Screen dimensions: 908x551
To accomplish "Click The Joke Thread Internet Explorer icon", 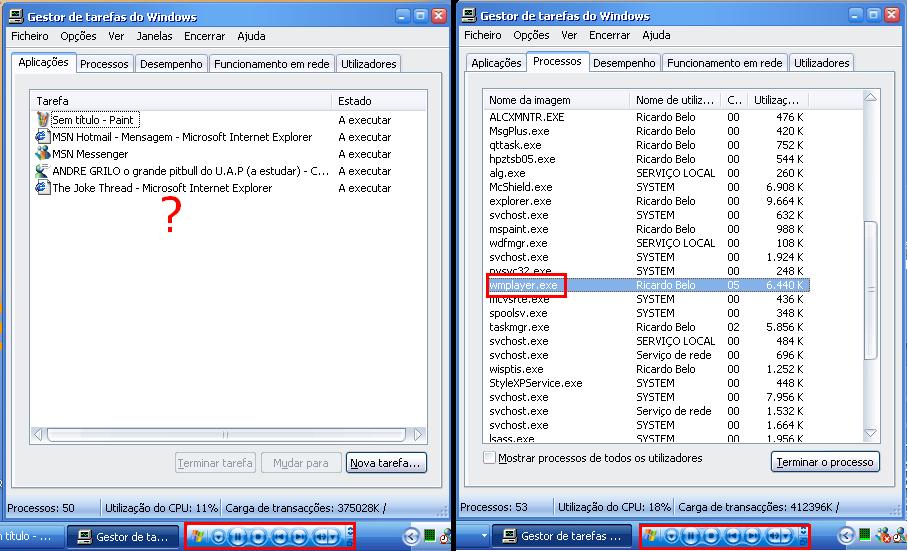I will pos(43,188).
